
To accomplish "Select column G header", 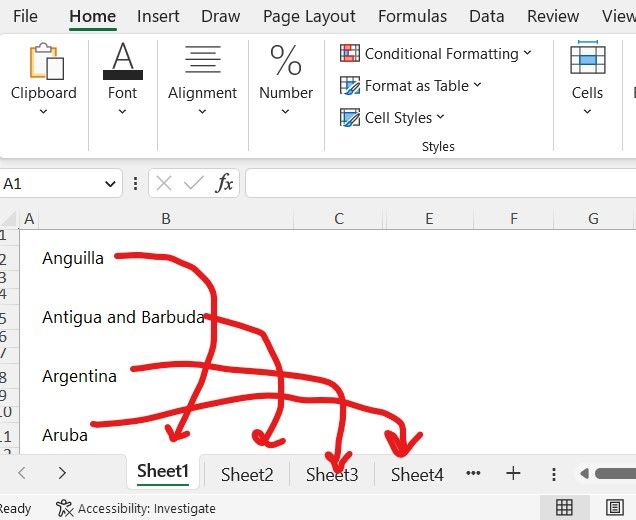I will point(593,219).
